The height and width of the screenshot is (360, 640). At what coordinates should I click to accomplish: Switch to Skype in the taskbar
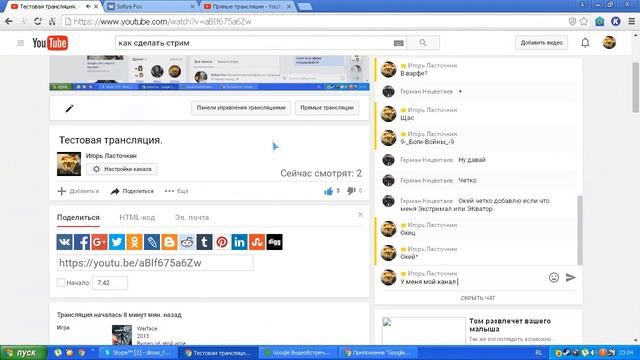tap(139, 353)
